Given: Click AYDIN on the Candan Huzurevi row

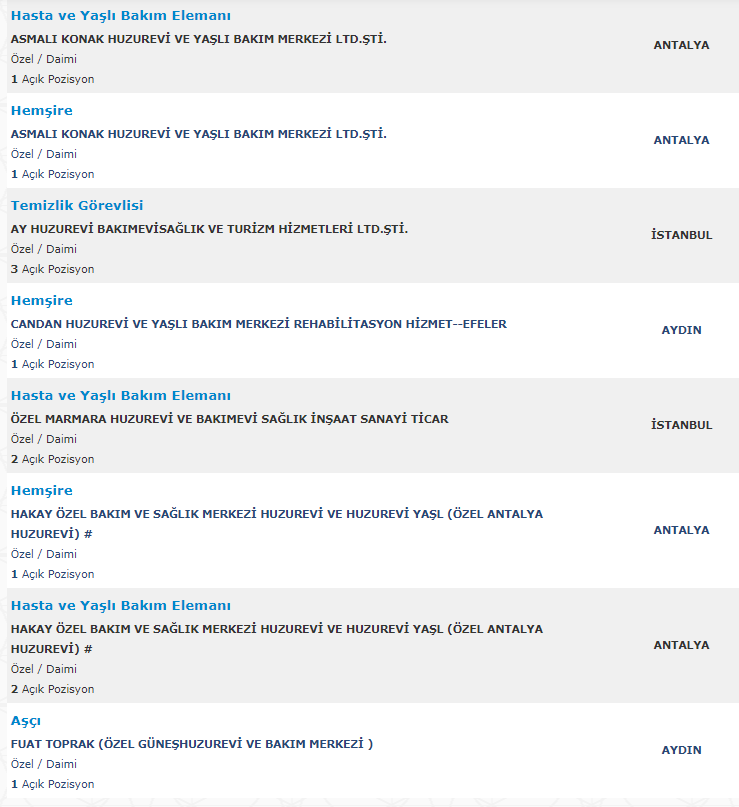Looking at the screenshot, I should tap(681, 330).
